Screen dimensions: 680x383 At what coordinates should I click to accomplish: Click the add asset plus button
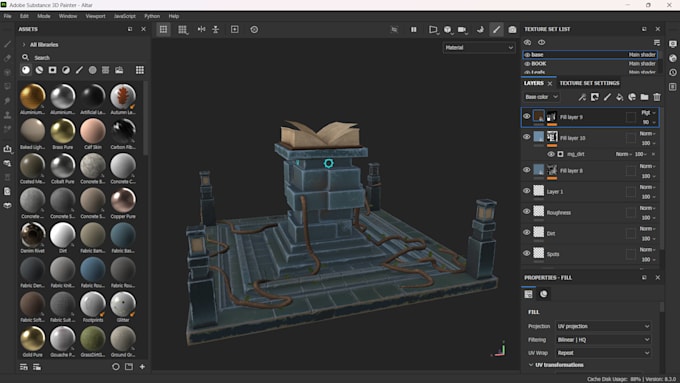pos(142,367)
